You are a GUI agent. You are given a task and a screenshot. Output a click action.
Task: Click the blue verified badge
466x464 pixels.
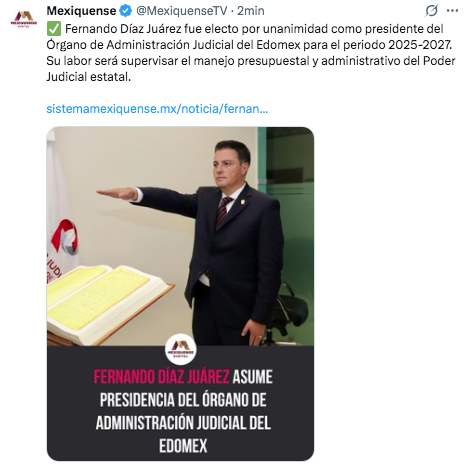(x=125, y=11)
